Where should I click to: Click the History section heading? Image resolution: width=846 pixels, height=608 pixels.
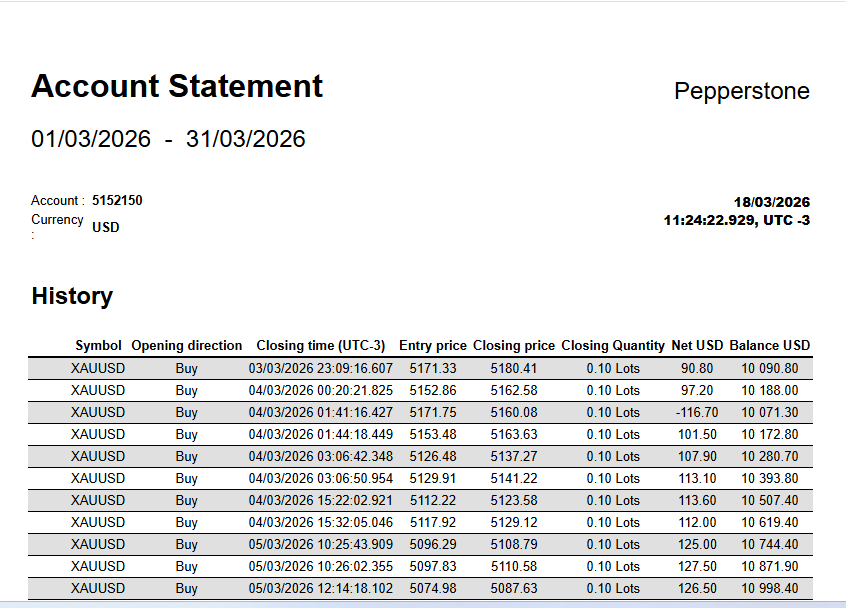click(x=72, y=296)
